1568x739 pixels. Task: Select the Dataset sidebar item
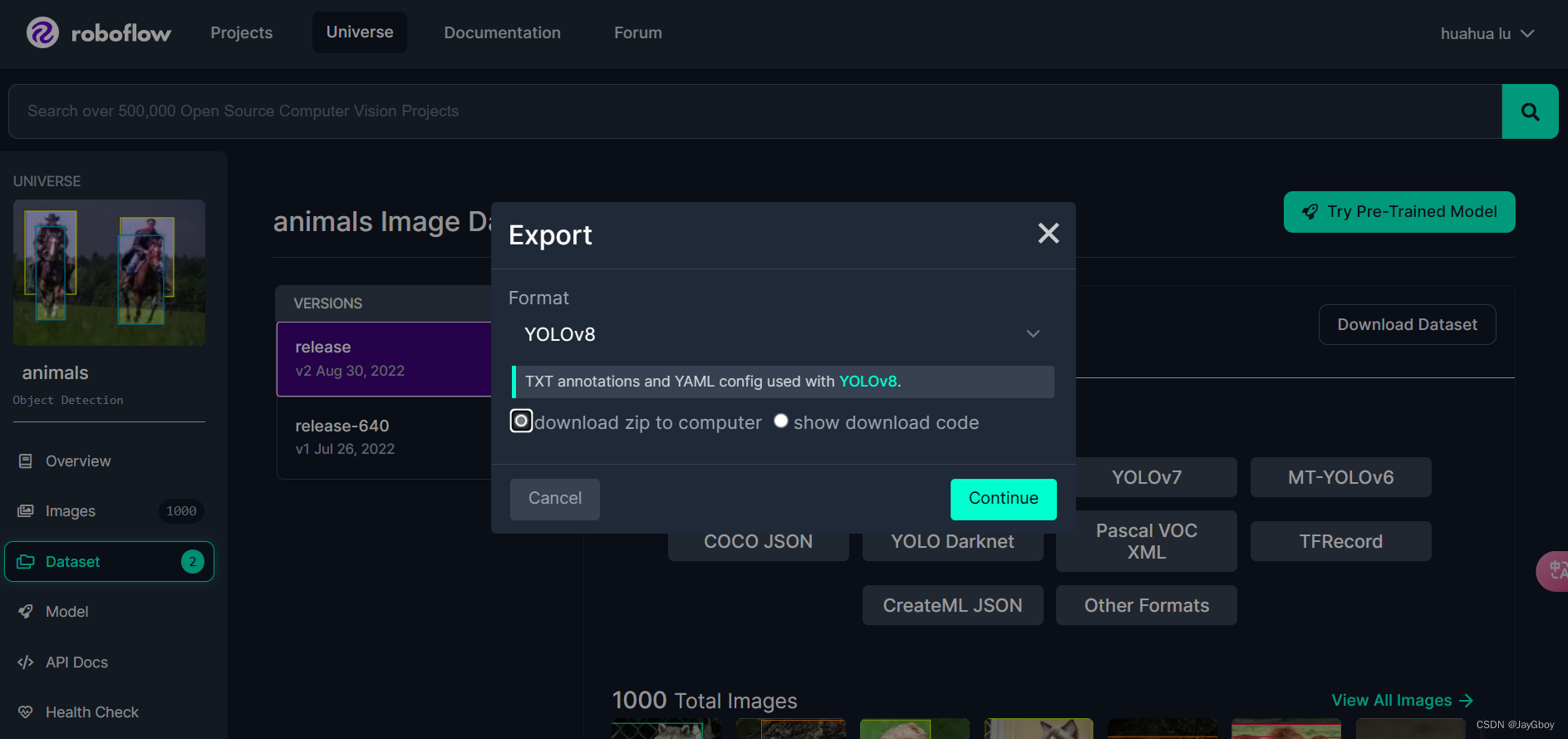tap(109, 561)
